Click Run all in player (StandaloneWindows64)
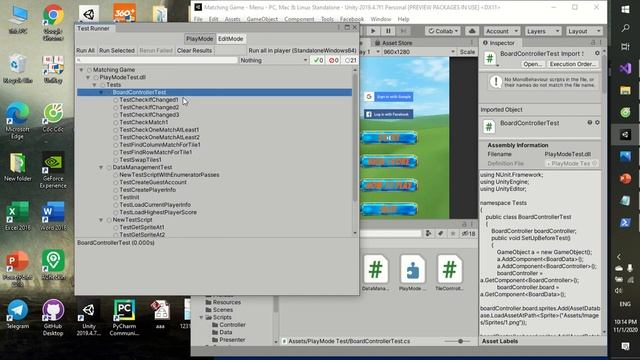Viewport: 640px width, 360px height. [302, 50]
